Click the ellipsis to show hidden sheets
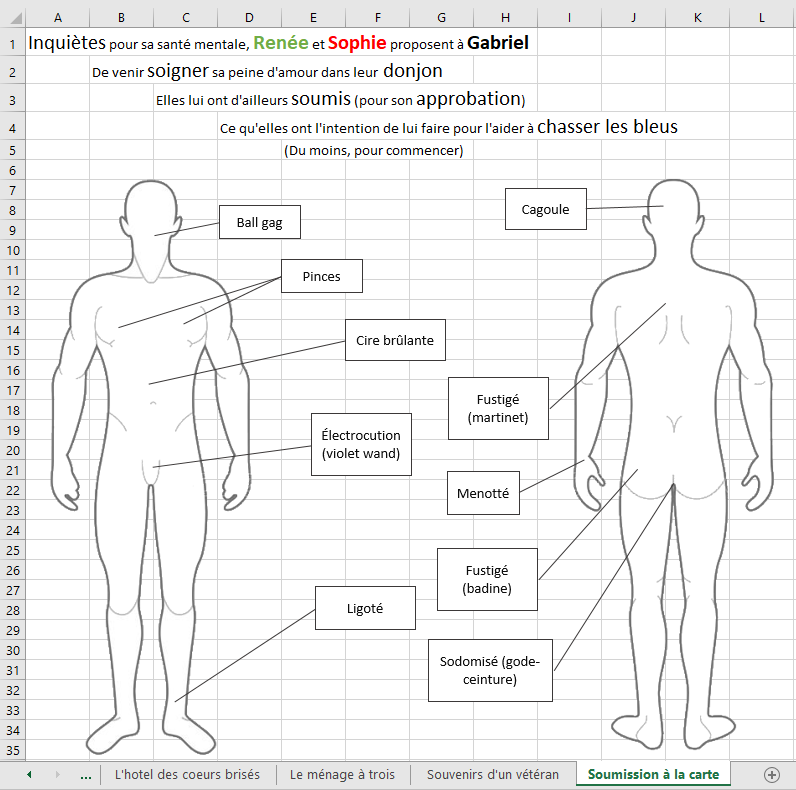 [85, 775]
